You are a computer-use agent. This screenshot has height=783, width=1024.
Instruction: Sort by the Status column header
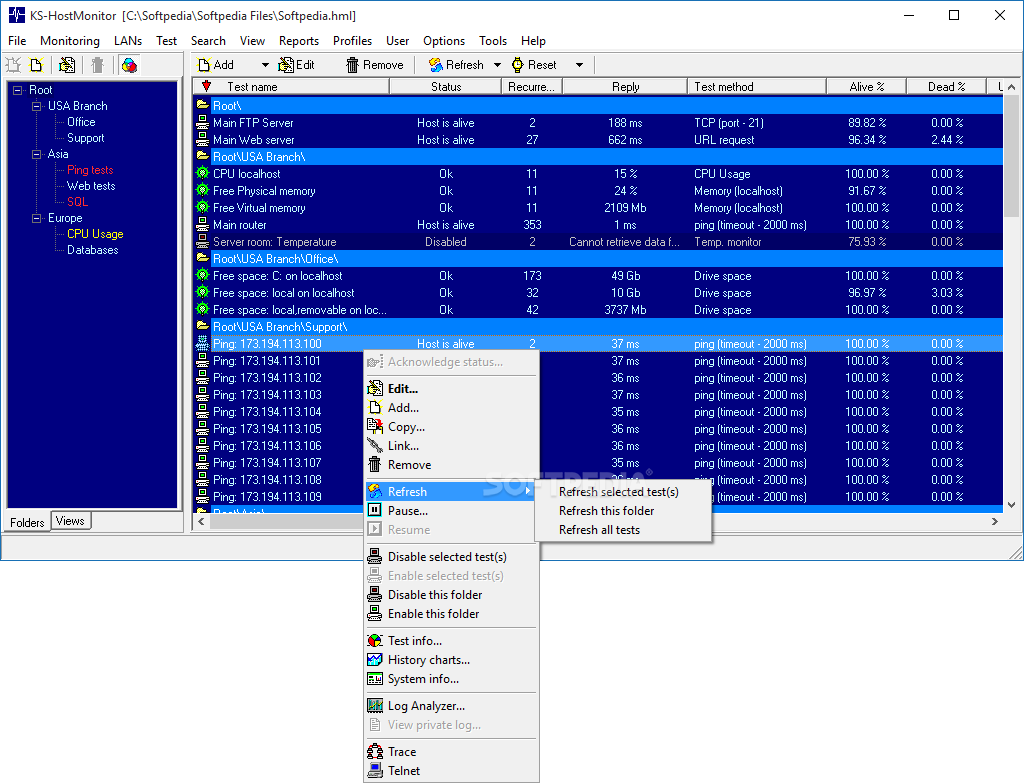point(445,86)
